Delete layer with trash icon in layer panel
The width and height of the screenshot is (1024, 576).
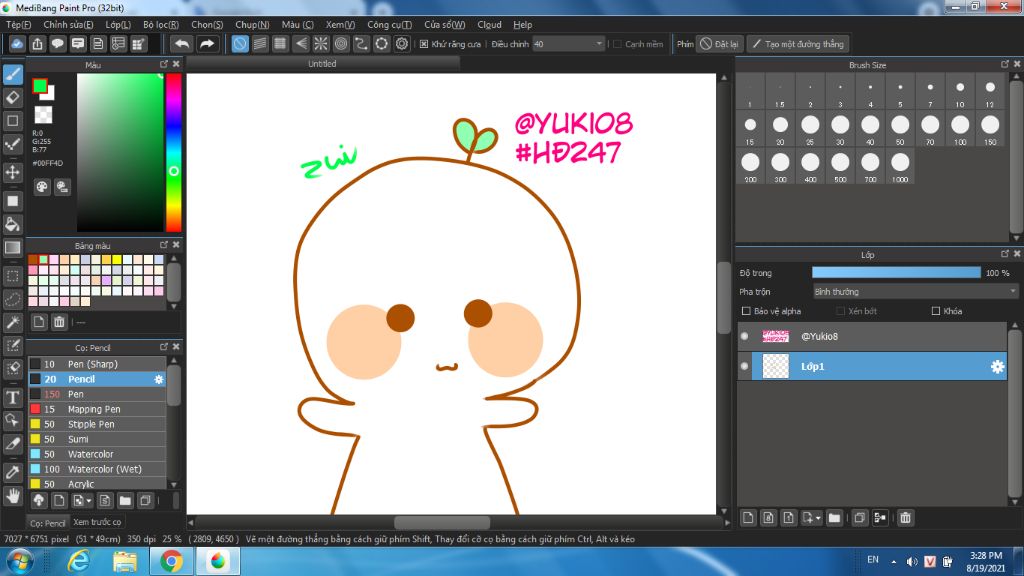coord(905,518)
